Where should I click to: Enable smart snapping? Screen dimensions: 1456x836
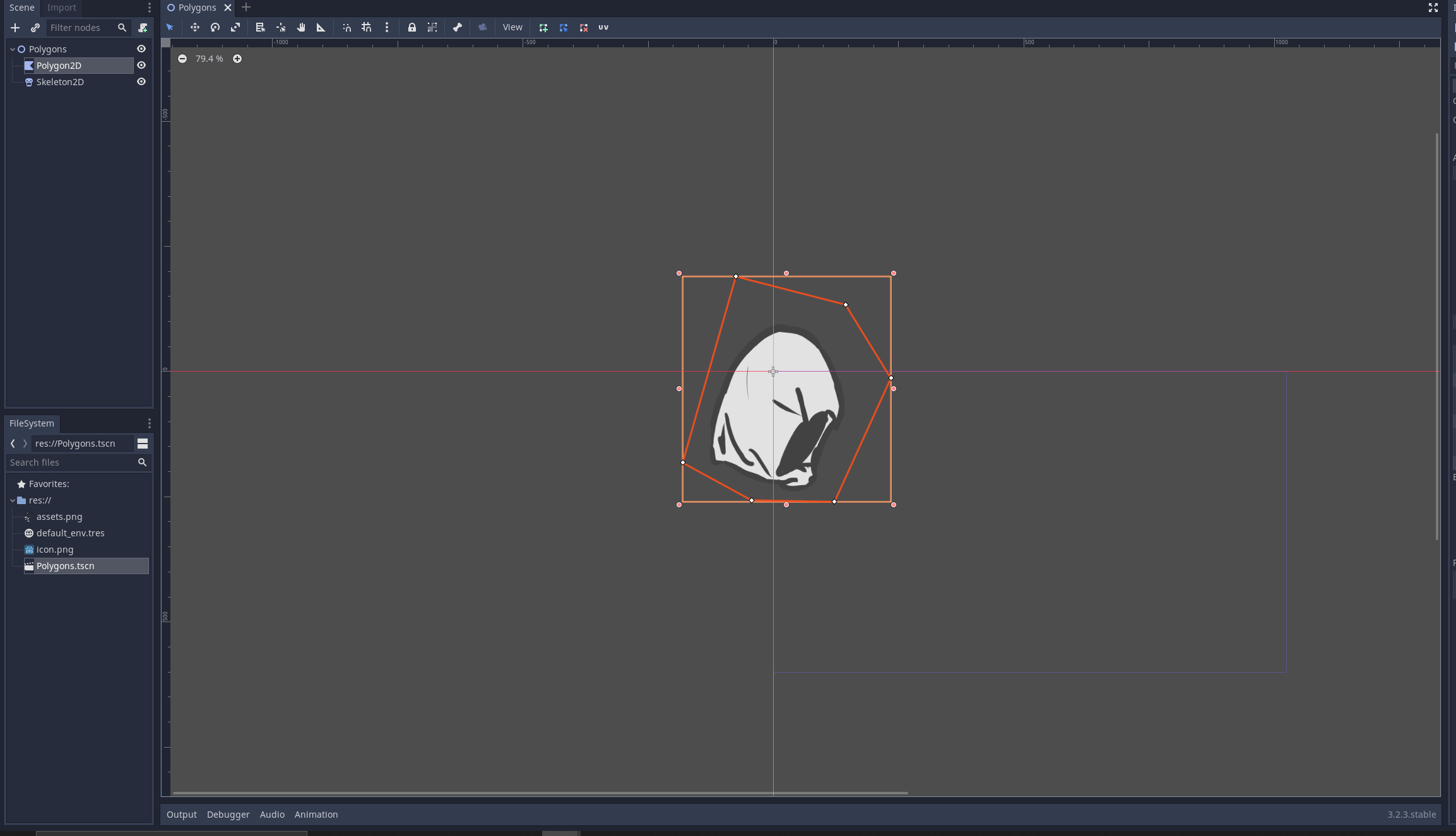click(x=346, y=27)
